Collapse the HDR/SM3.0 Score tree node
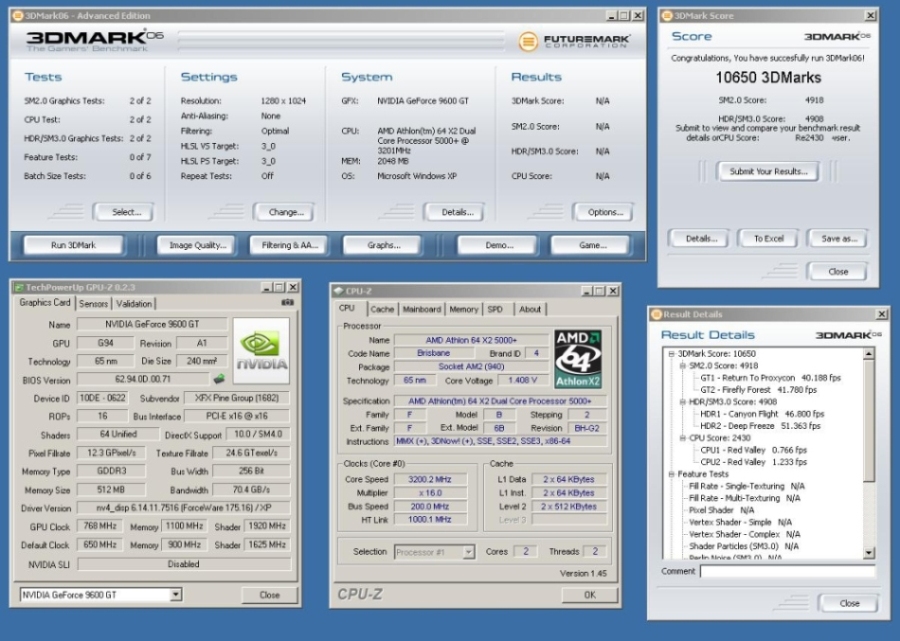The width and height of the screenshot is (900, 641). (682, 402)
